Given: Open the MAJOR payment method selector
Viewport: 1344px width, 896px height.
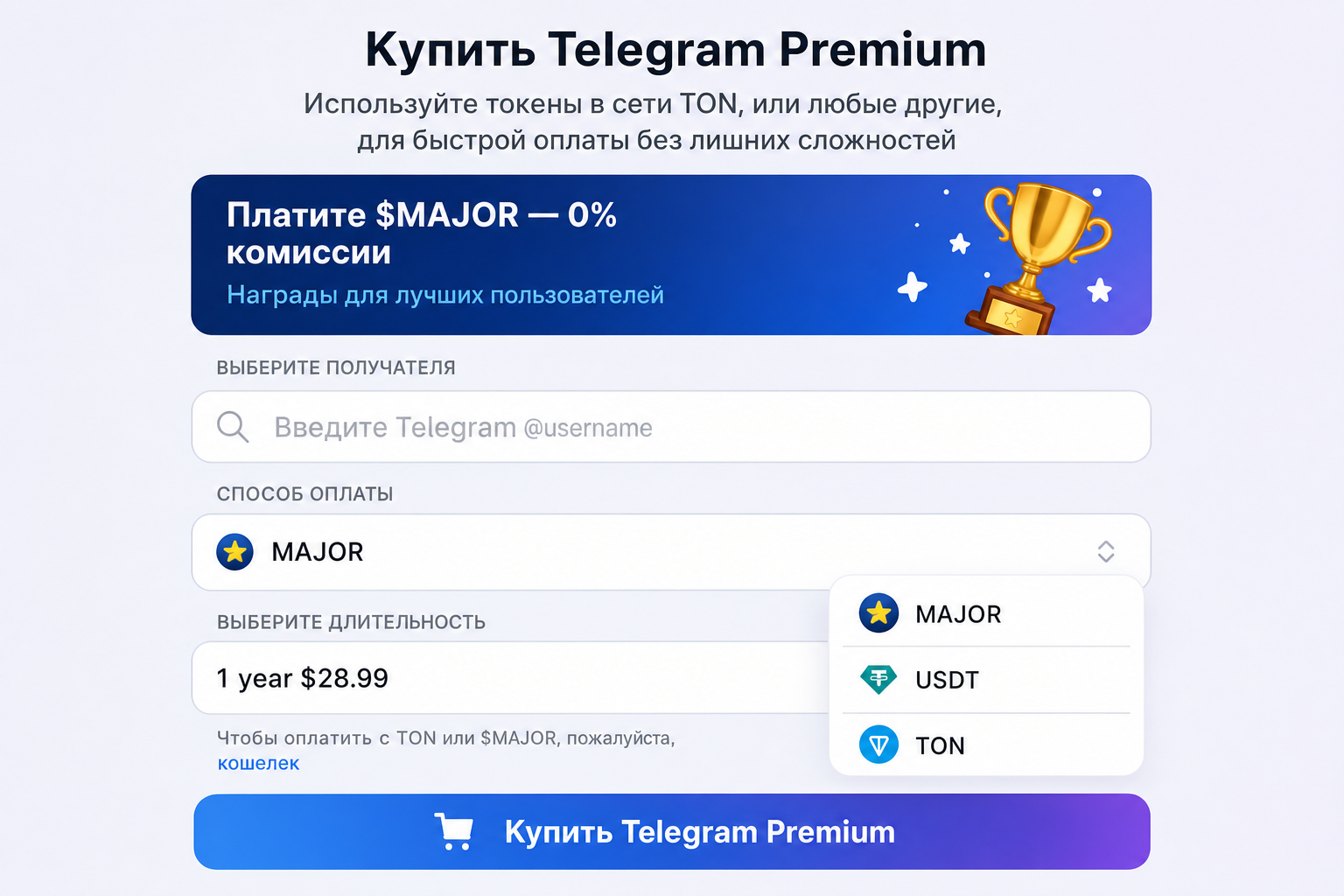Looking at the screenshot, I should [x=671, y=552].
